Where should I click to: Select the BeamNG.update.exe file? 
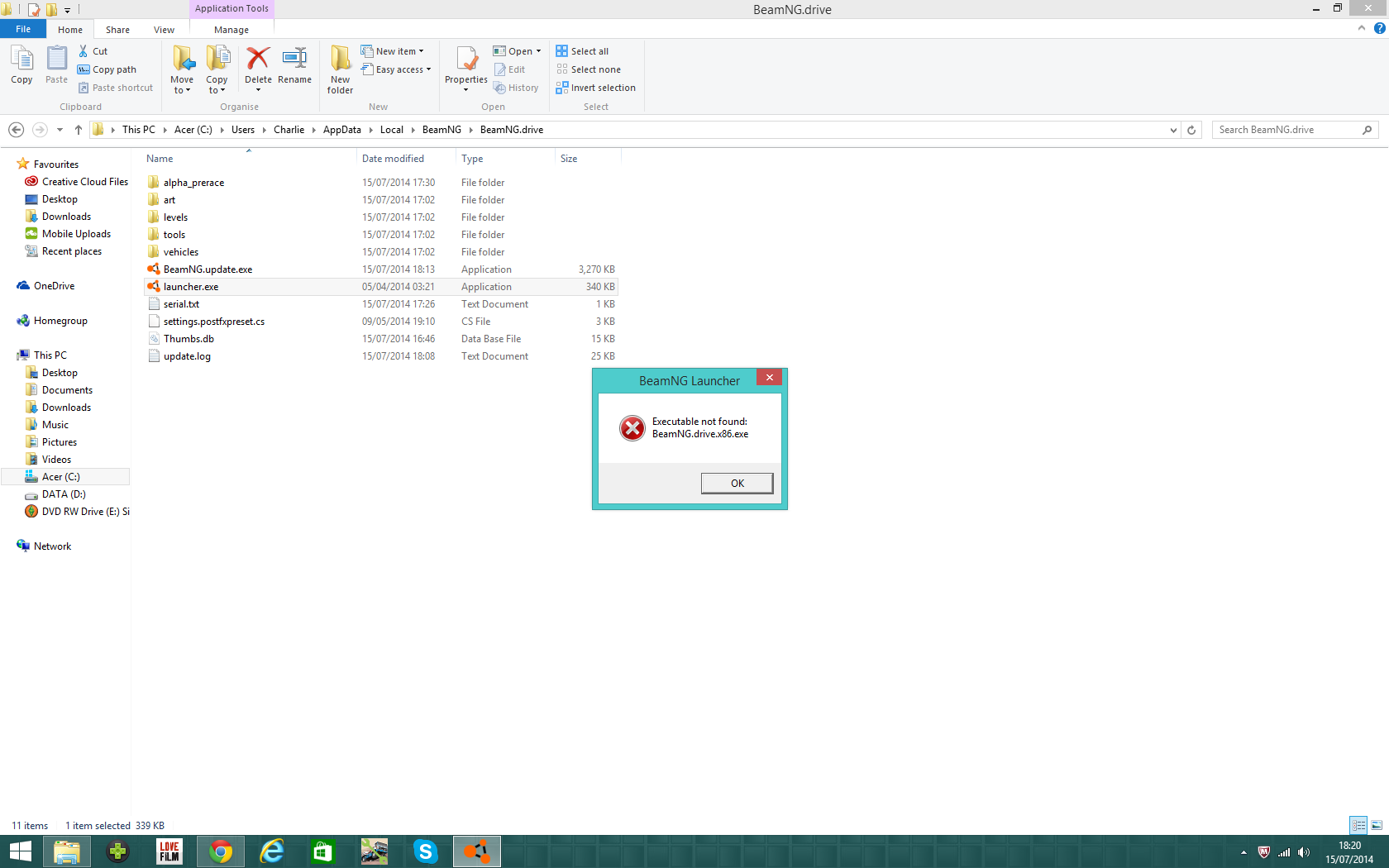click(208, 269)
